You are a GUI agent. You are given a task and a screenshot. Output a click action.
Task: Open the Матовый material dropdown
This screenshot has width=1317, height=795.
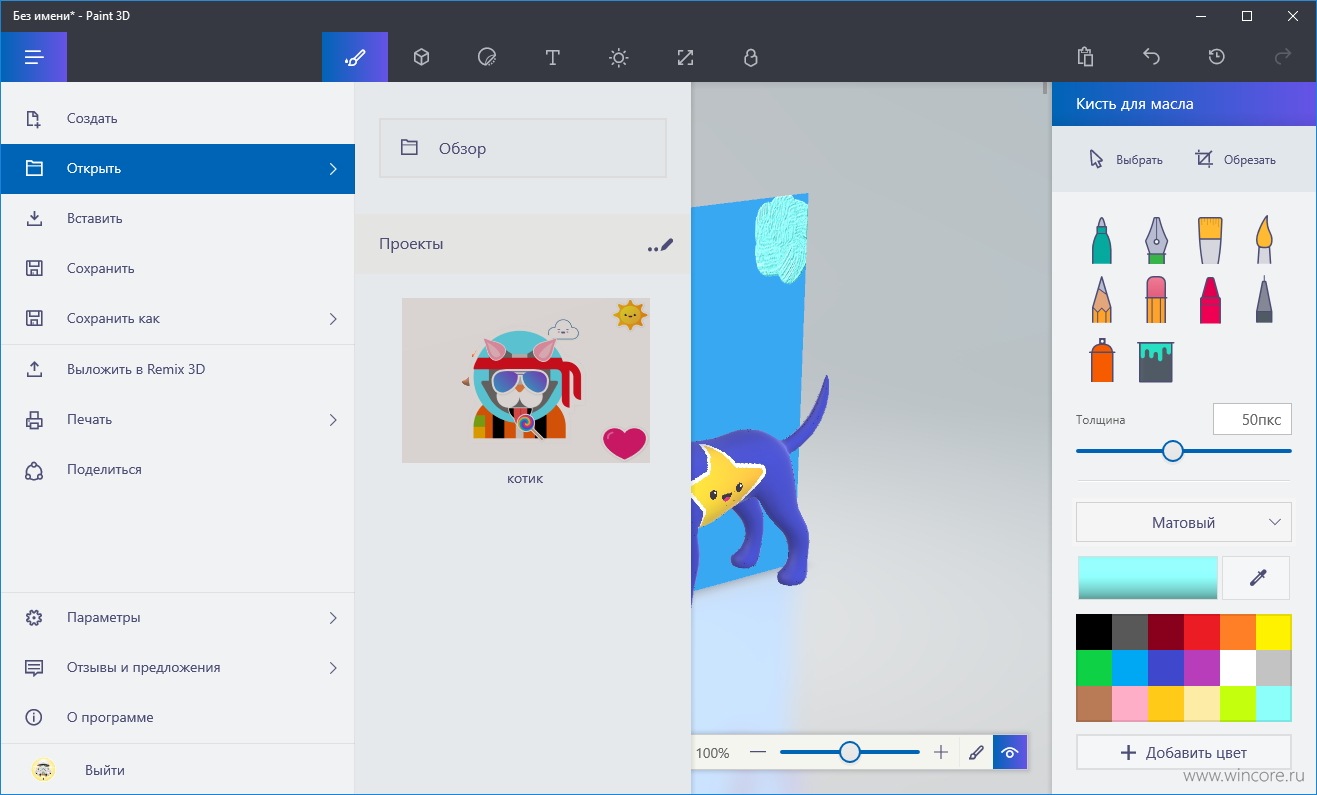click(x=1184, y=522)
